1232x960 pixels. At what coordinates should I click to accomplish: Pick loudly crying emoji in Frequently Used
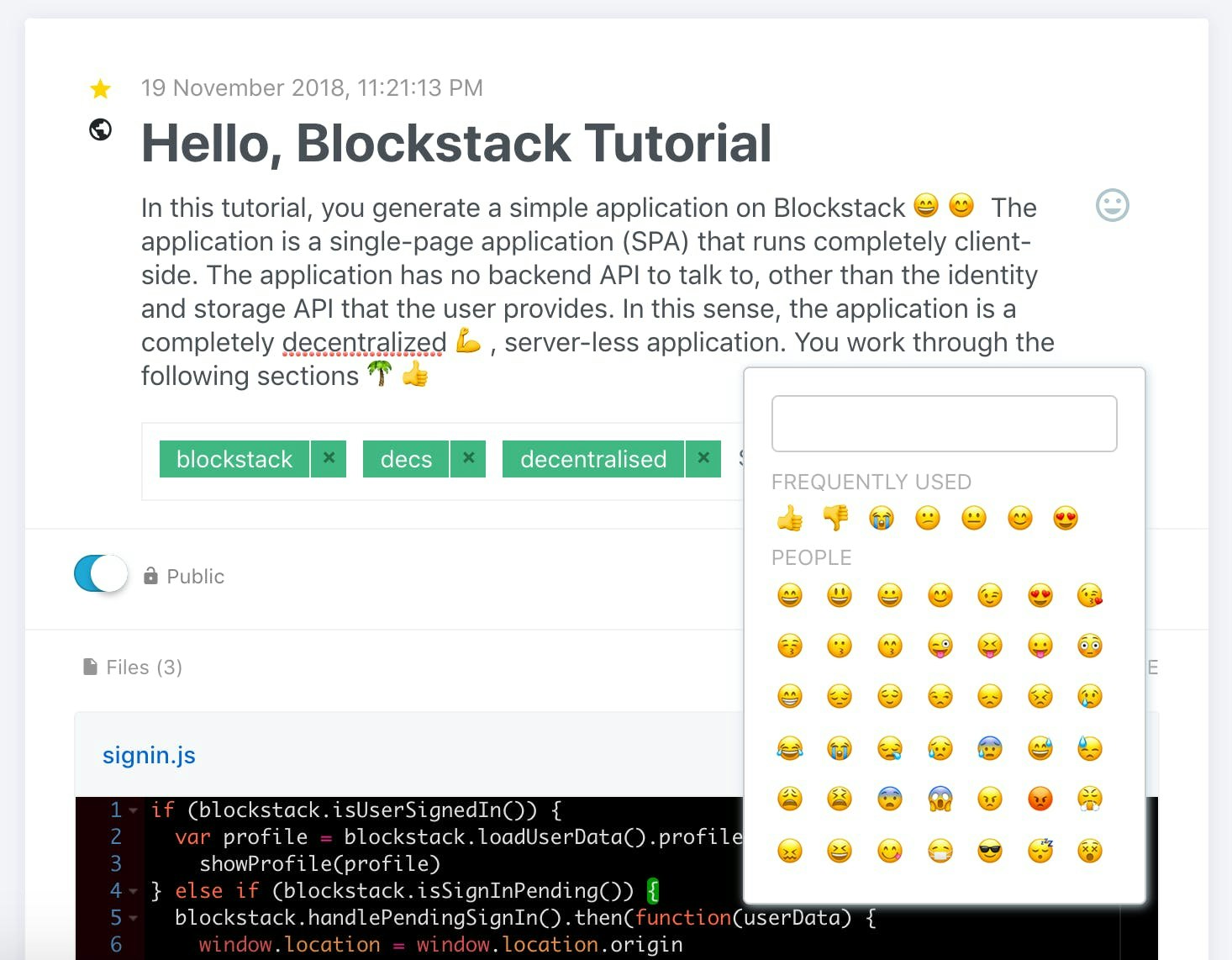click(x=882, y=518)
